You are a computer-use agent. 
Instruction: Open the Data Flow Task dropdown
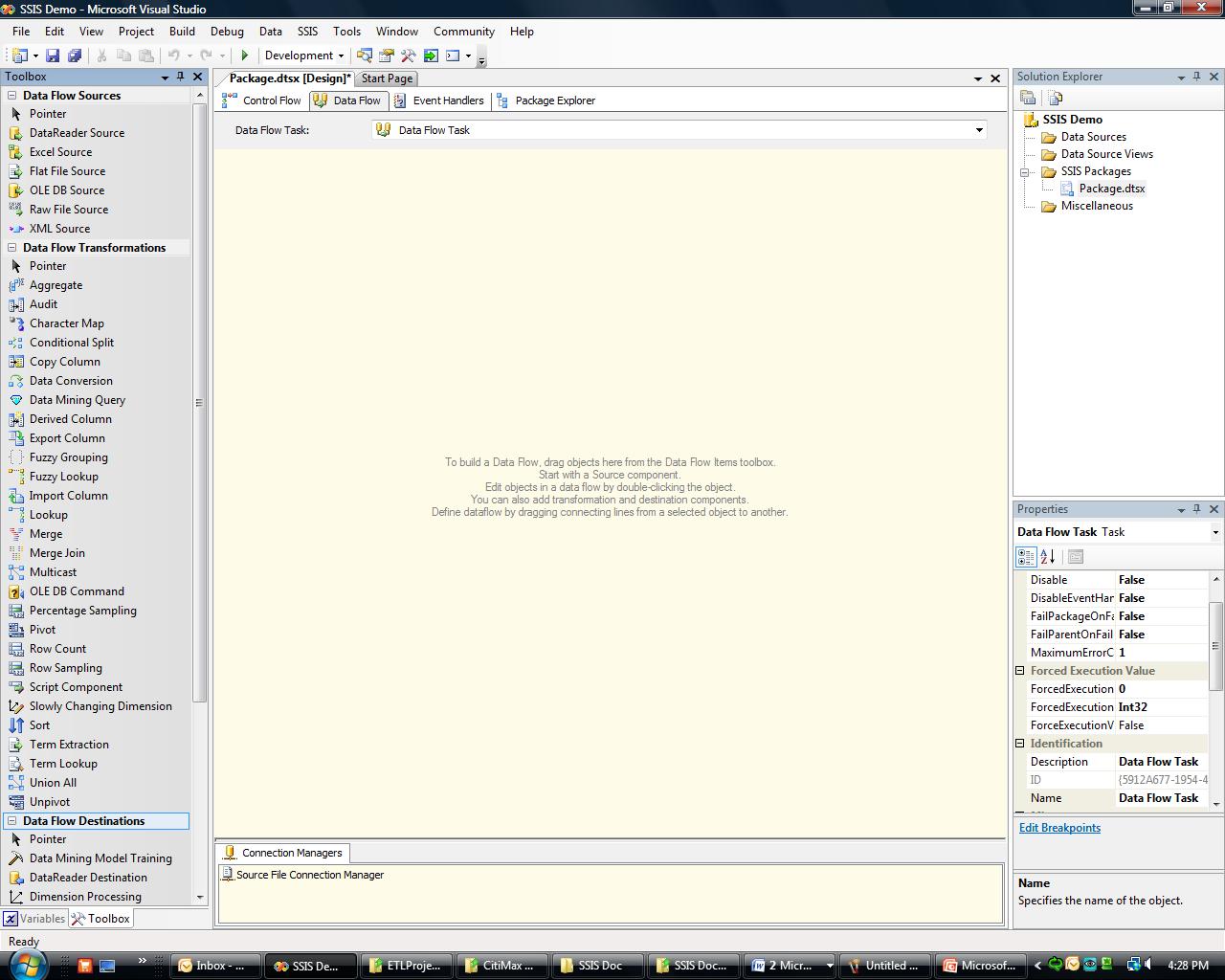[x=978, y=130]
